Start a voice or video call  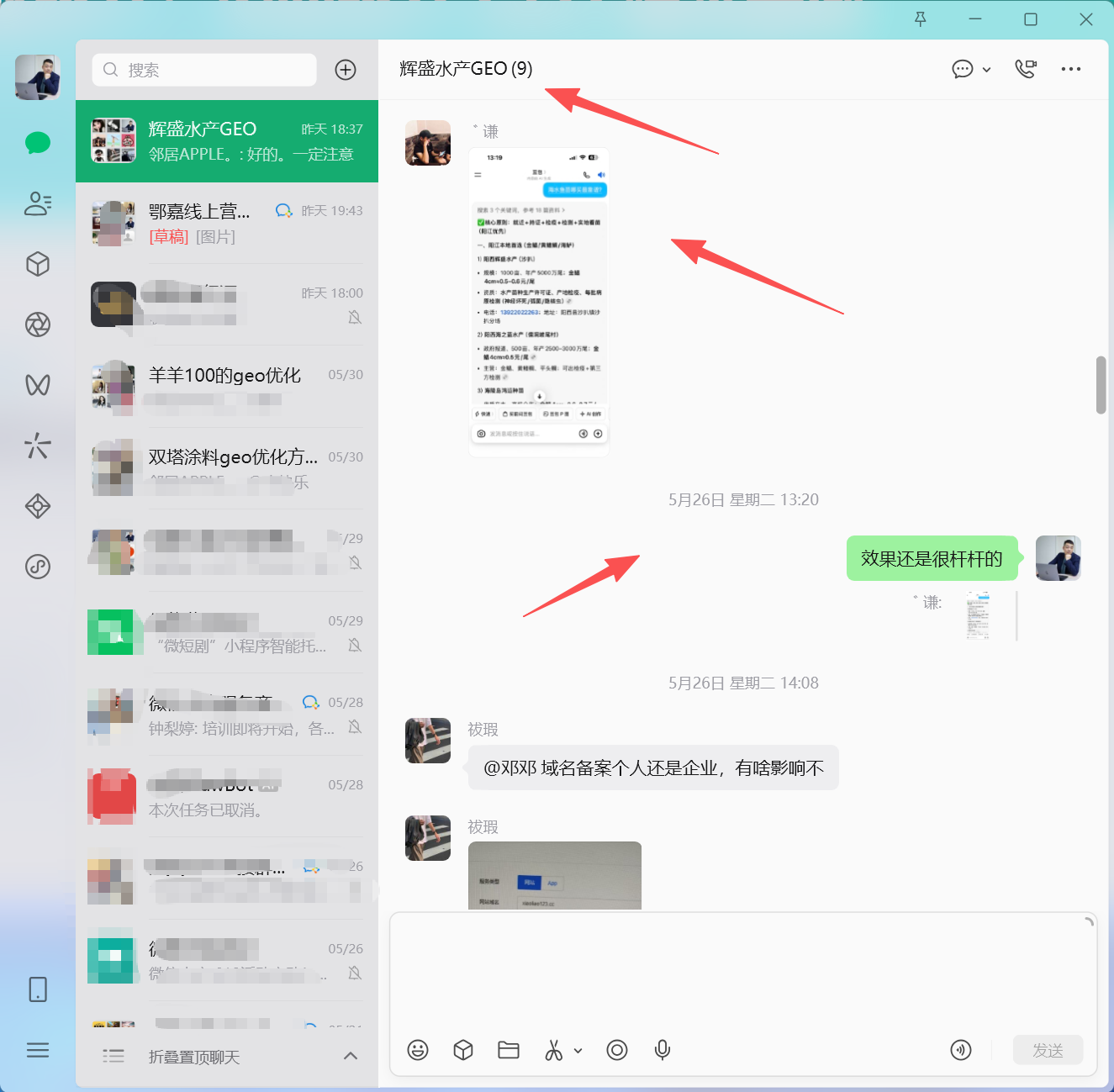click(x=1026, y=69)
